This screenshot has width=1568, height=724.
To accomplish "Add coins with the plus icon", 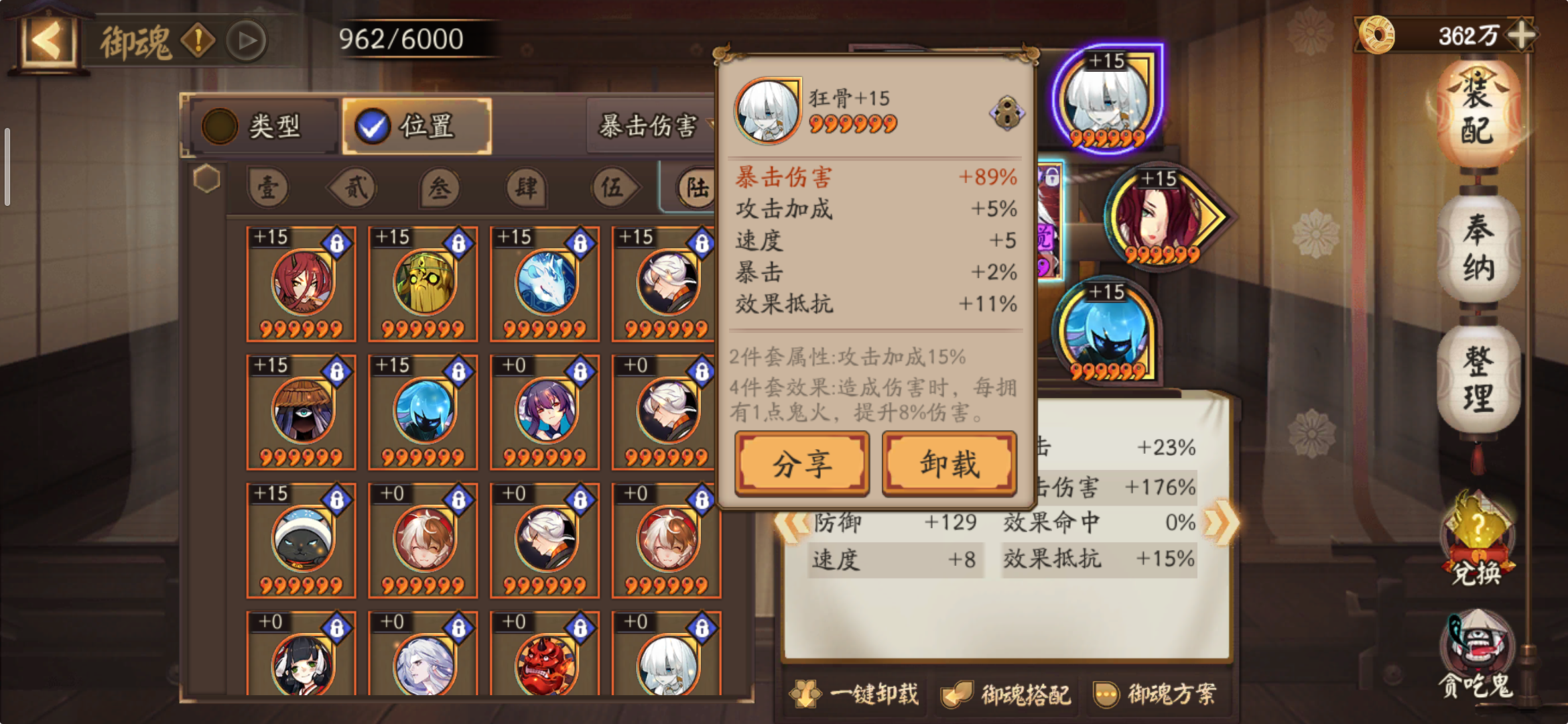I will coord(1522,34).
